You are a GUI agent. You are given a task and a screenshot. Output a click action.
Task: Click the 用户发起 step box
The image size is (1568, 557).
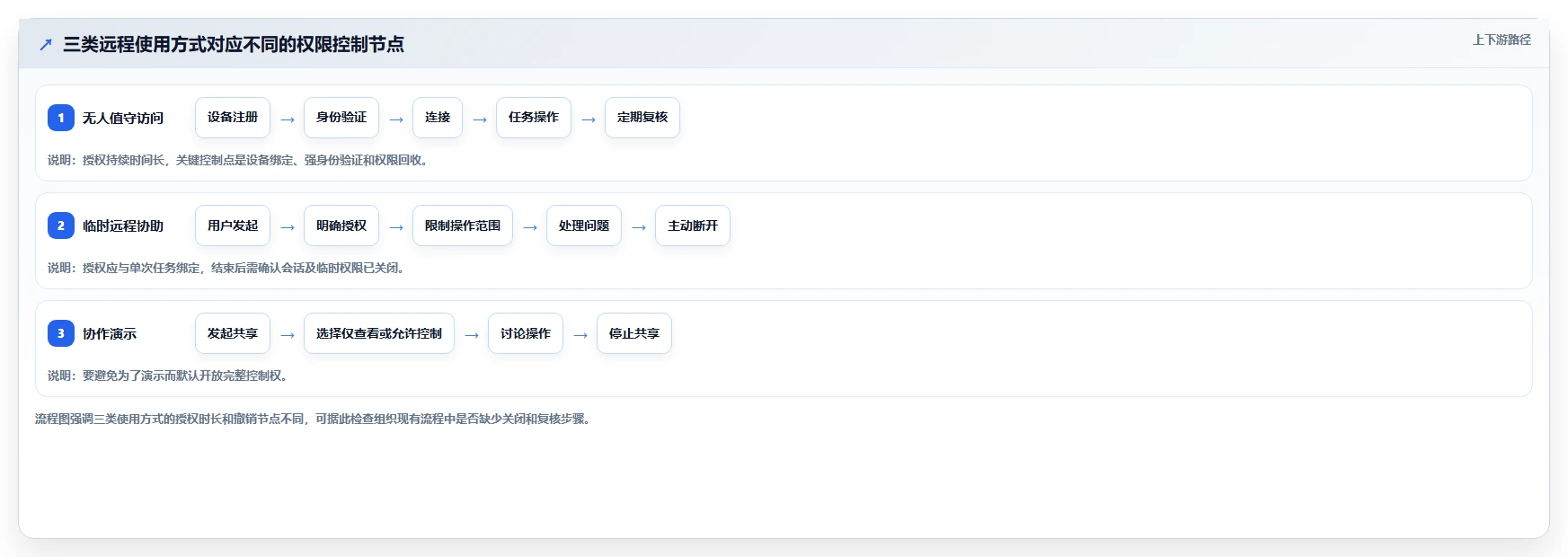pyautogui.click(x=233, y=225)
